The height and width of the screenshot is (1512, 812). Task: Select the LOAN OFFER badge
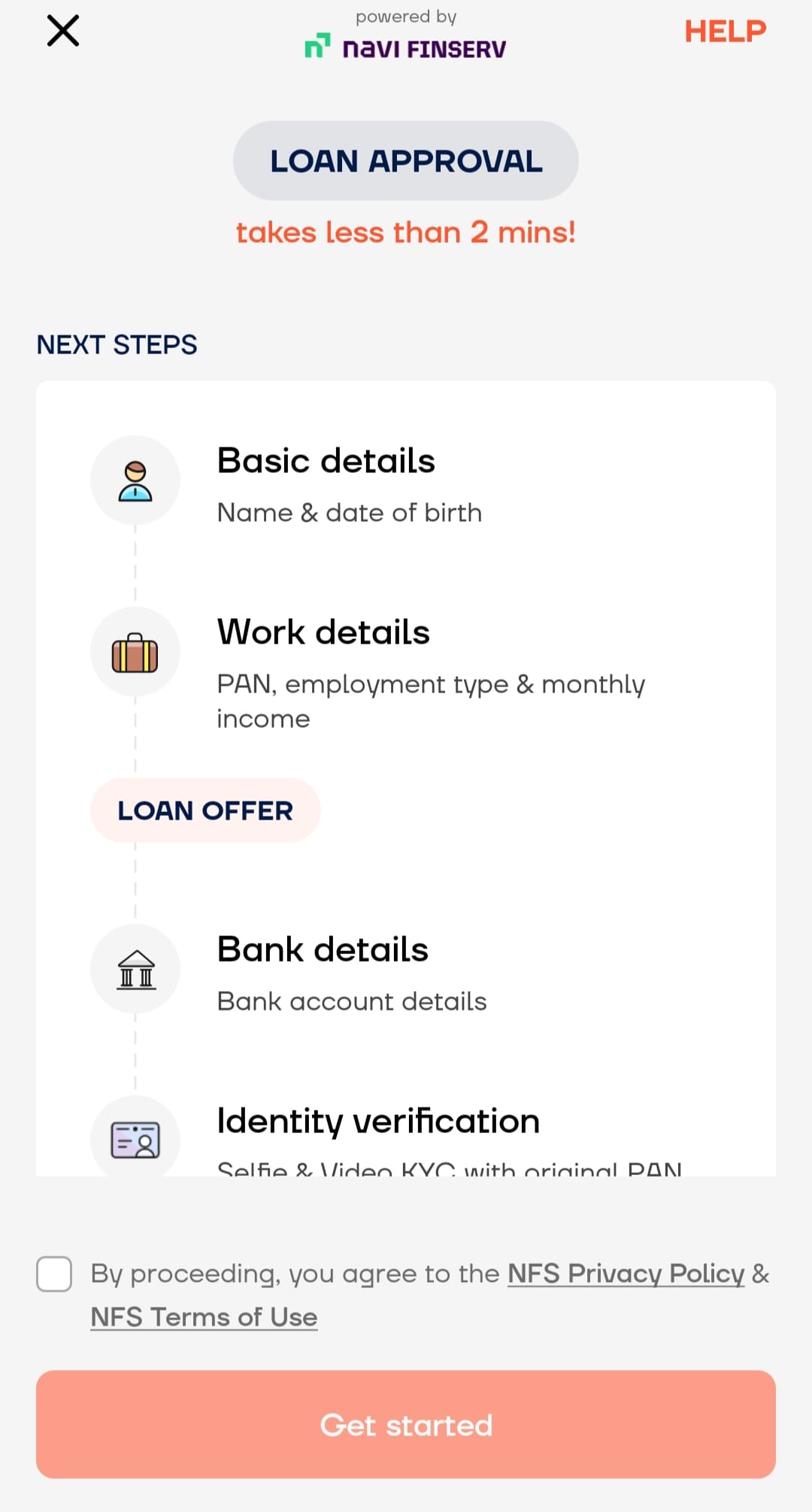click(205, 811)
